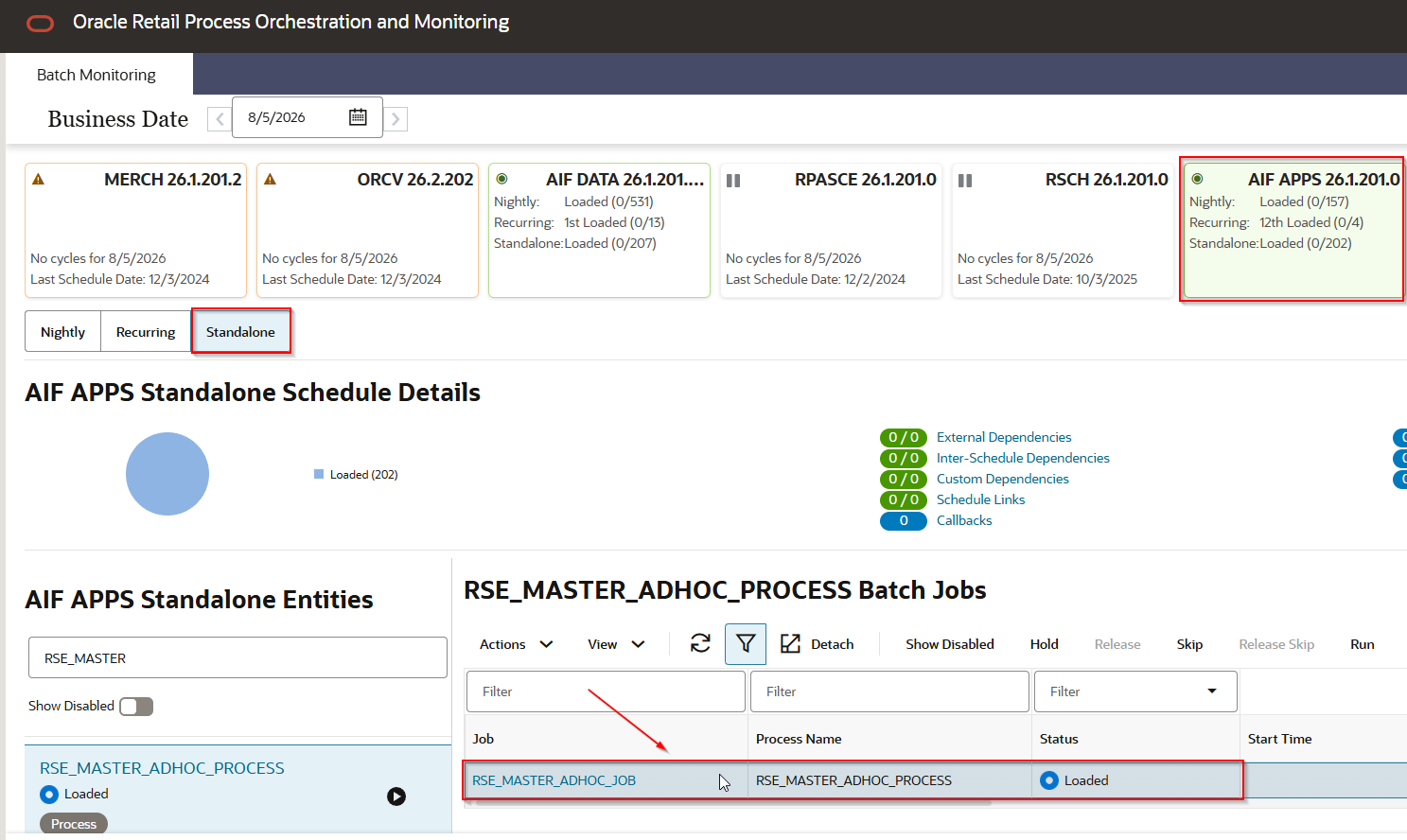Click the Job column filter field
Image resolution: width=1407 pixels, height=840 pixels.
(x=606, y=691)
